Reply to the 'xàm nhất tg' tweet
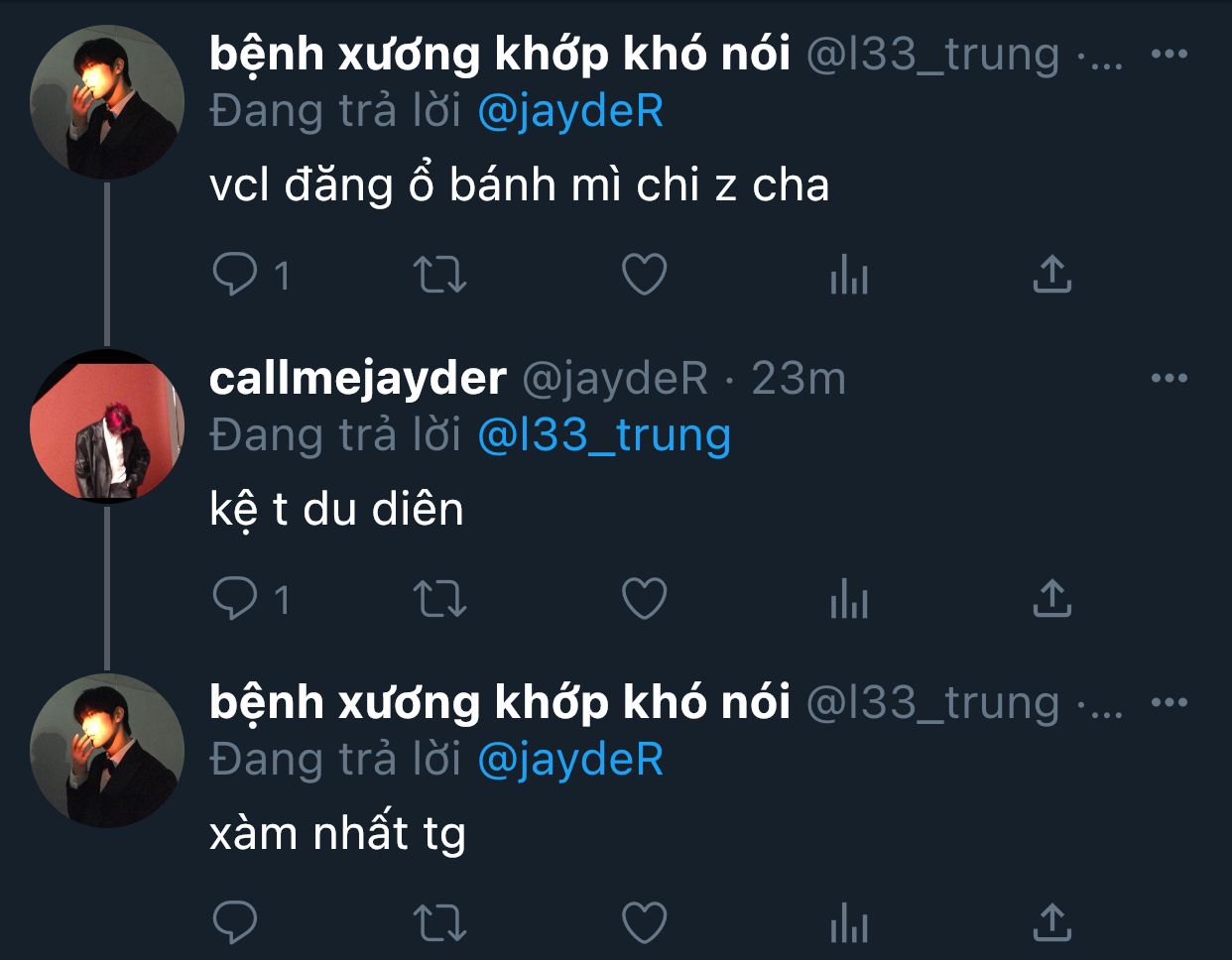The width and height of the screenshot is (1232, 960). [x=235, y=922]
